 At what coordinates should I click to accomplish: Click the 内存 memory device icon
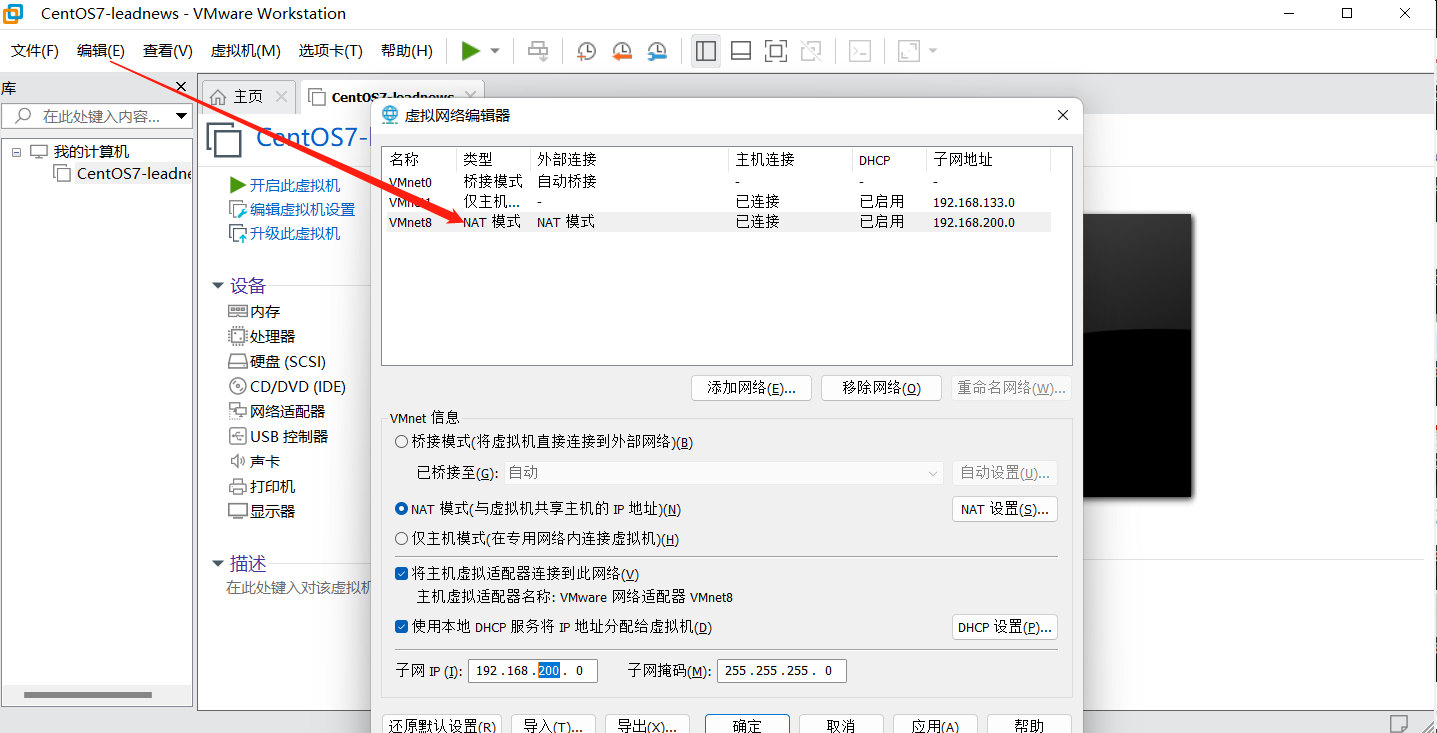(238, 312)
